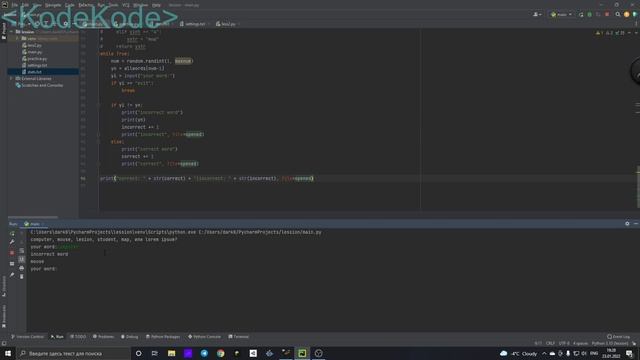Hide the Run tool window
Image resolution: width=640 pixels, height=360 pixels.
636,224
